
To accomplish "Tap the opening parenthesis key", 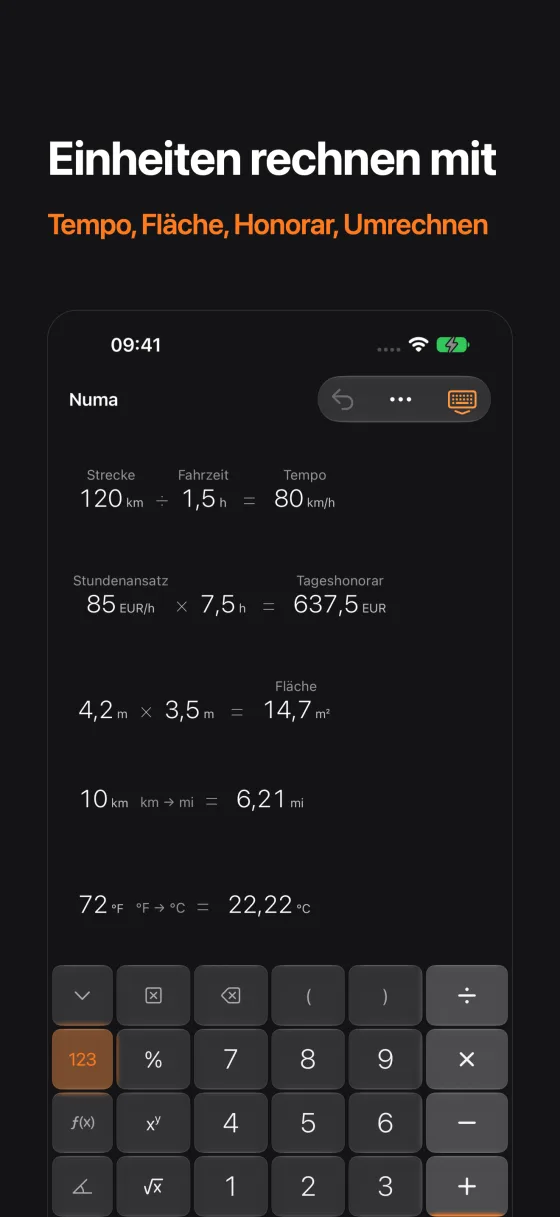I will [x=308, y=995].
